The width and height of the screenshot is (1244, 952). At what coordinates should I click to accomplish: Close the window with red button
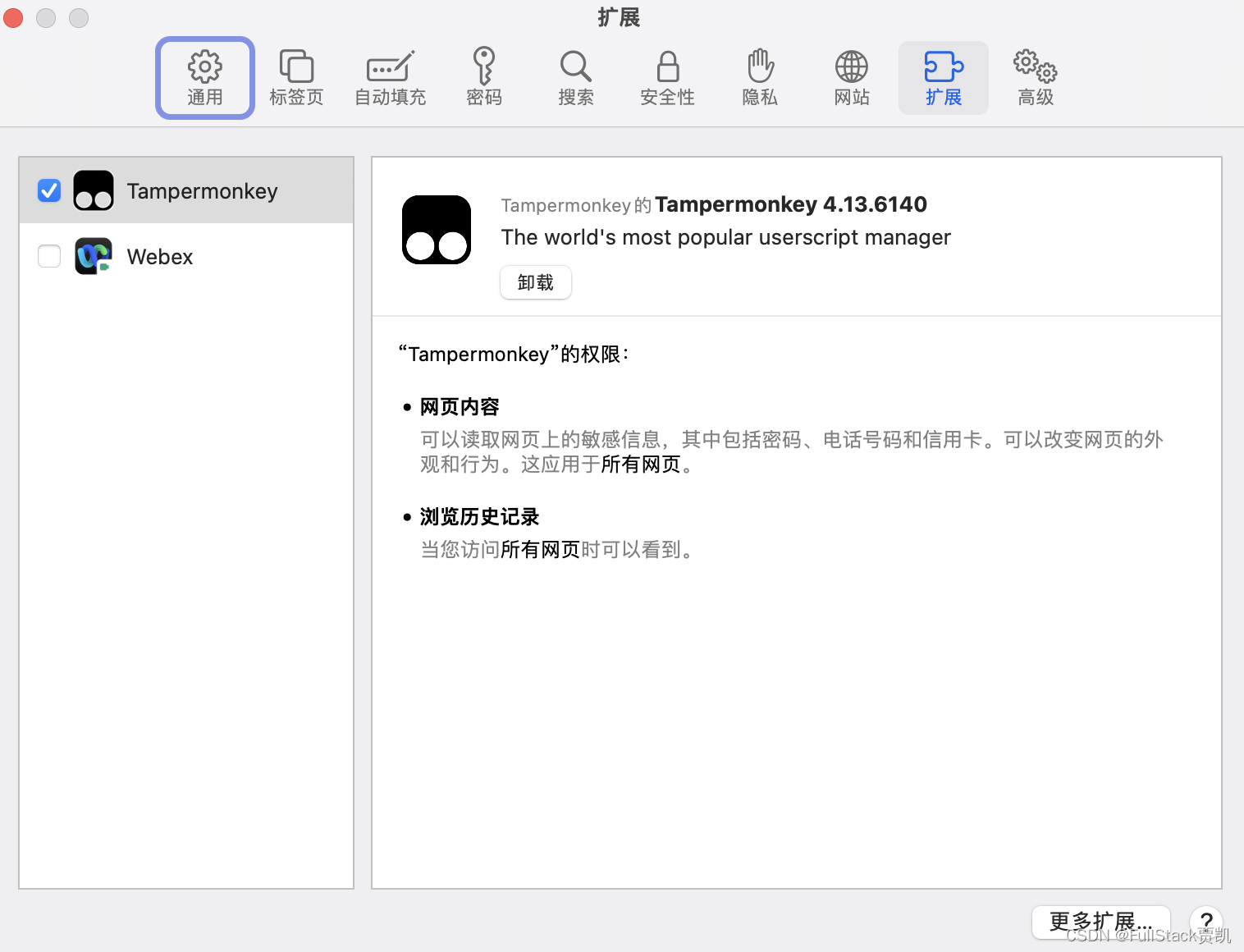coord(13,17)
